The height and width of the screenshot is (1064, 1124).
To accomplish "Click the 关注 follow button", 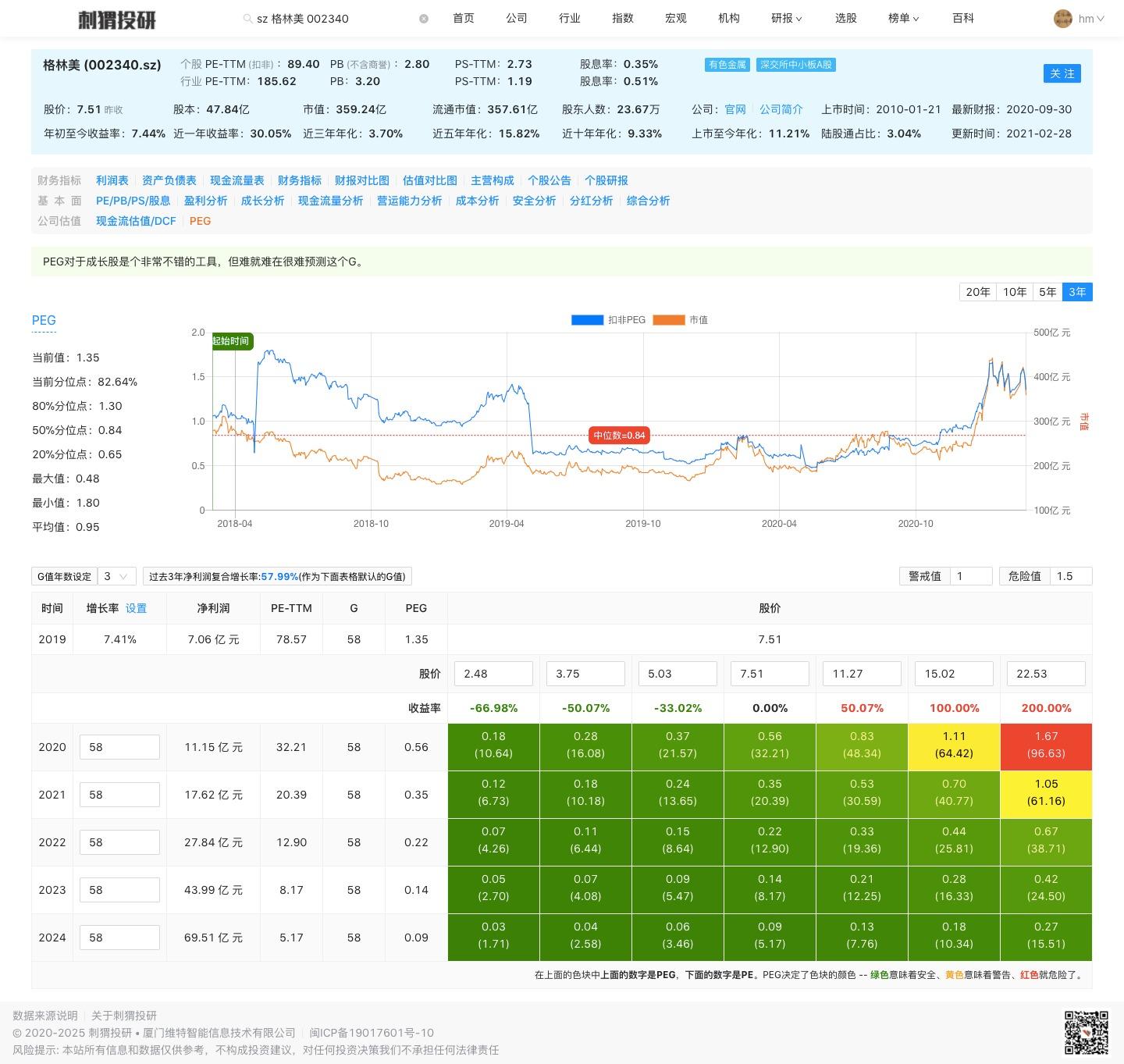I will point(1062,73).
